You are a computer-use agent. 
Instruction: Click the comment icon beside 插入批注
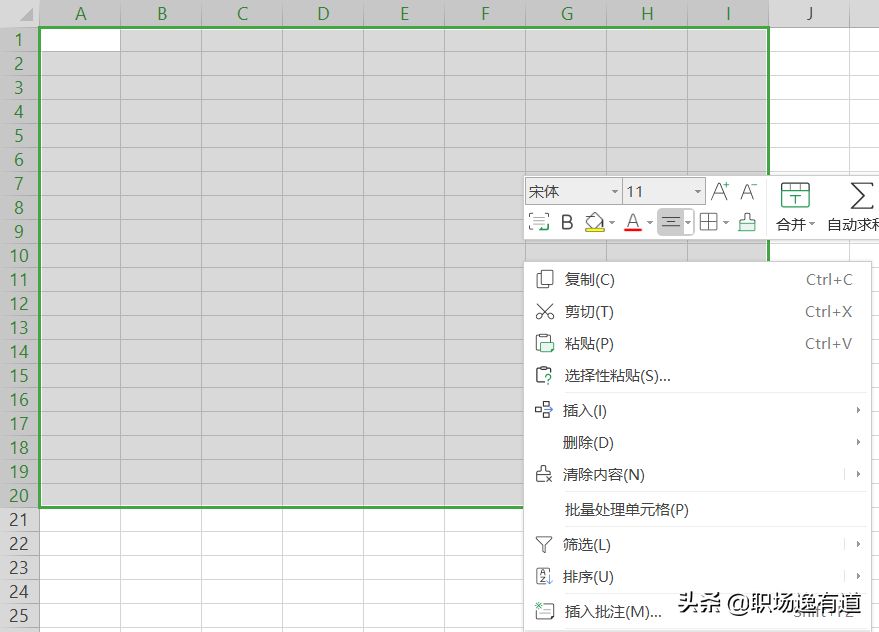tap(544, 611)
